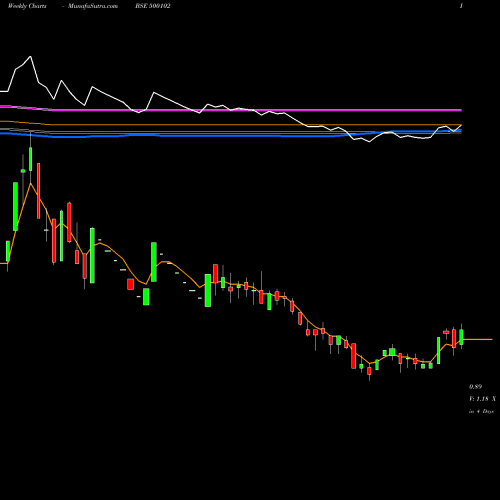Screen dimensions: 500x500
Task: Click the 'BSE 500102' symbol text
Action: pos(153,6)
